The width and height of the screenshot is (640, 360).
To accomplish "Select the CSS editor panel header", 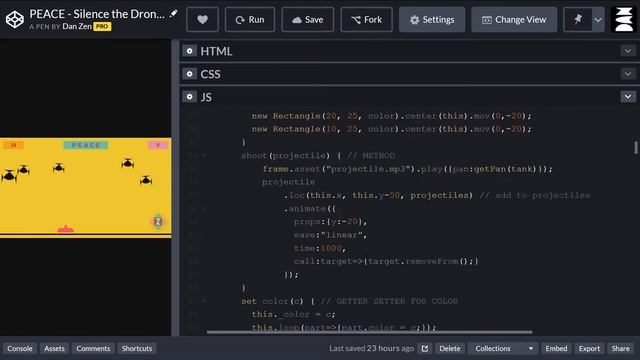I will [x=409, y=74].
